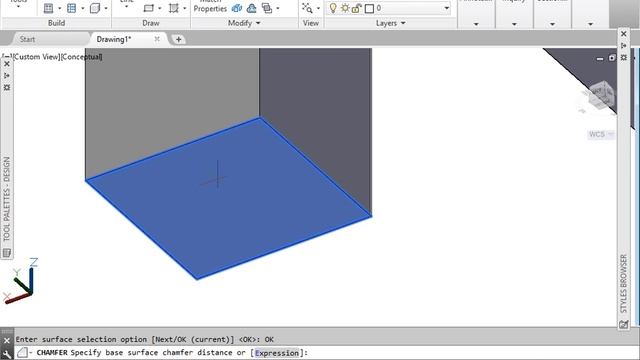Close the command line window
Screen dimensions: 640x360
7,340
